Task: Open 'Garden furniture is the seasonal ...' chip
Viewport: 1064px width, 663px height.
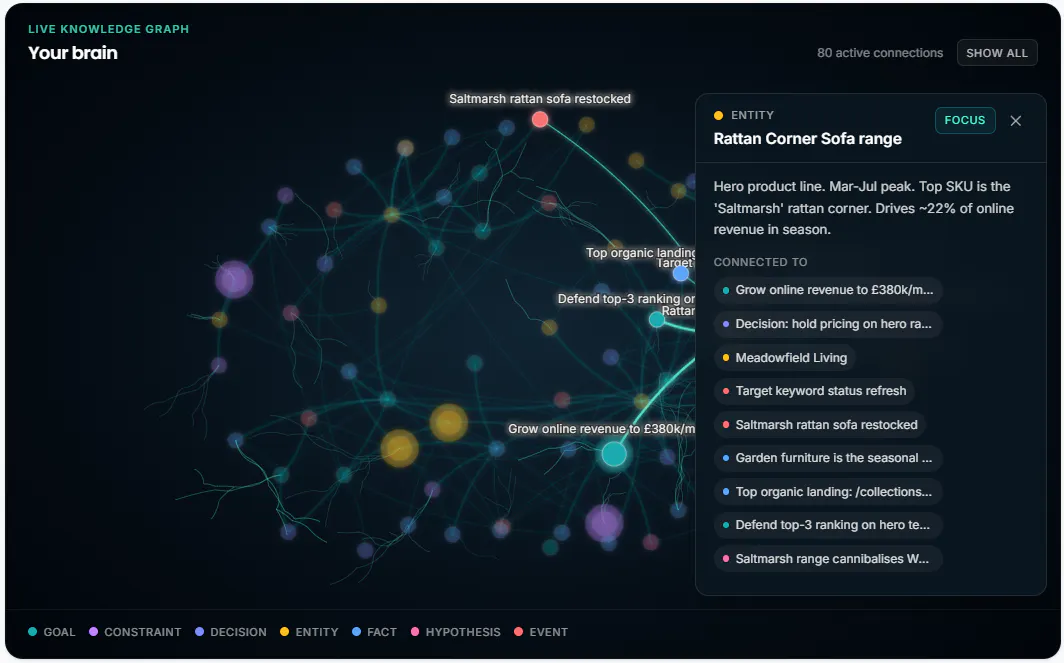Action: [x=828, y=458]
